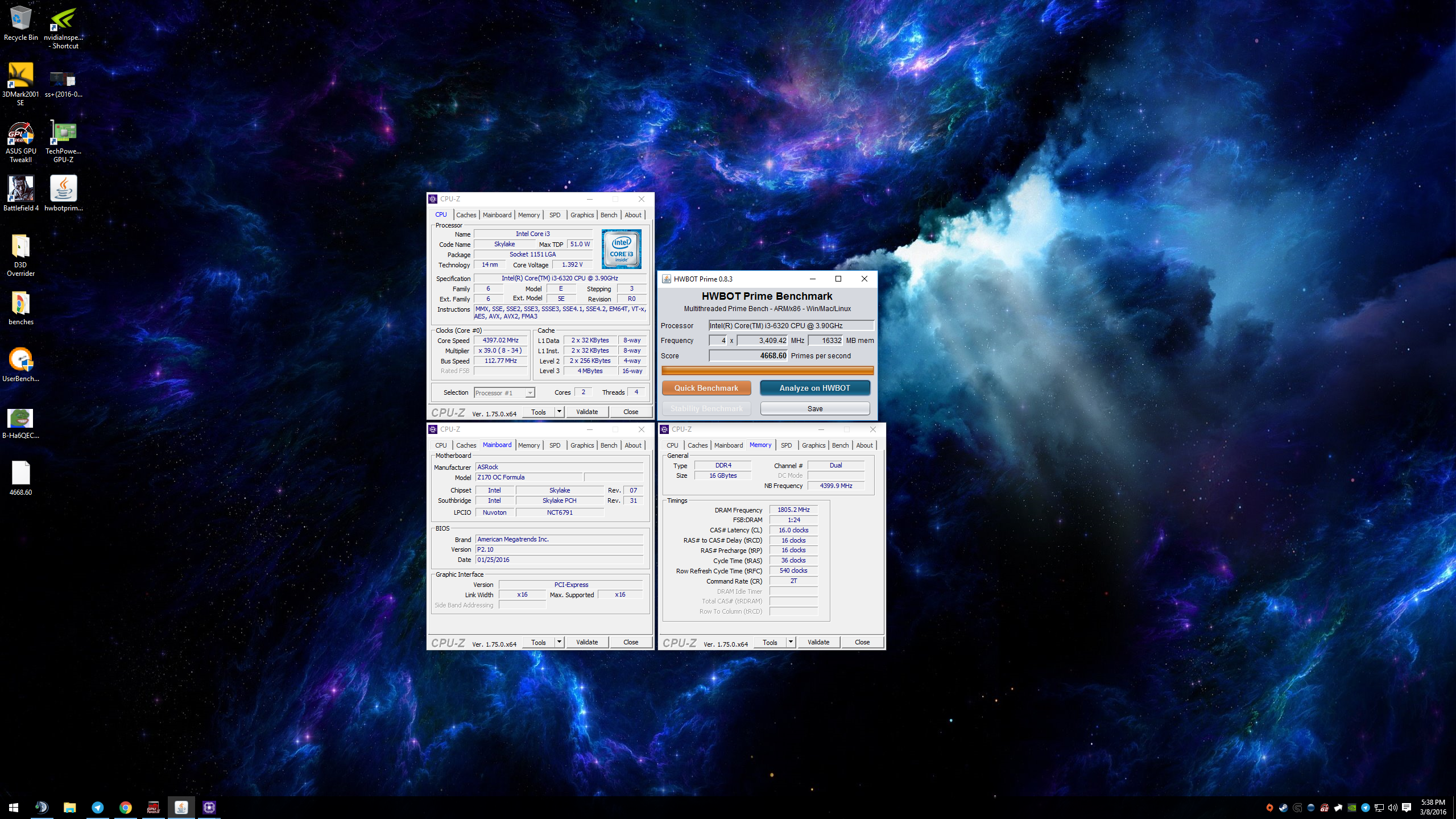Click Validate in the top CPU-Z window
The width and height of the screenshot is (1456, 819).
(587, 412)
